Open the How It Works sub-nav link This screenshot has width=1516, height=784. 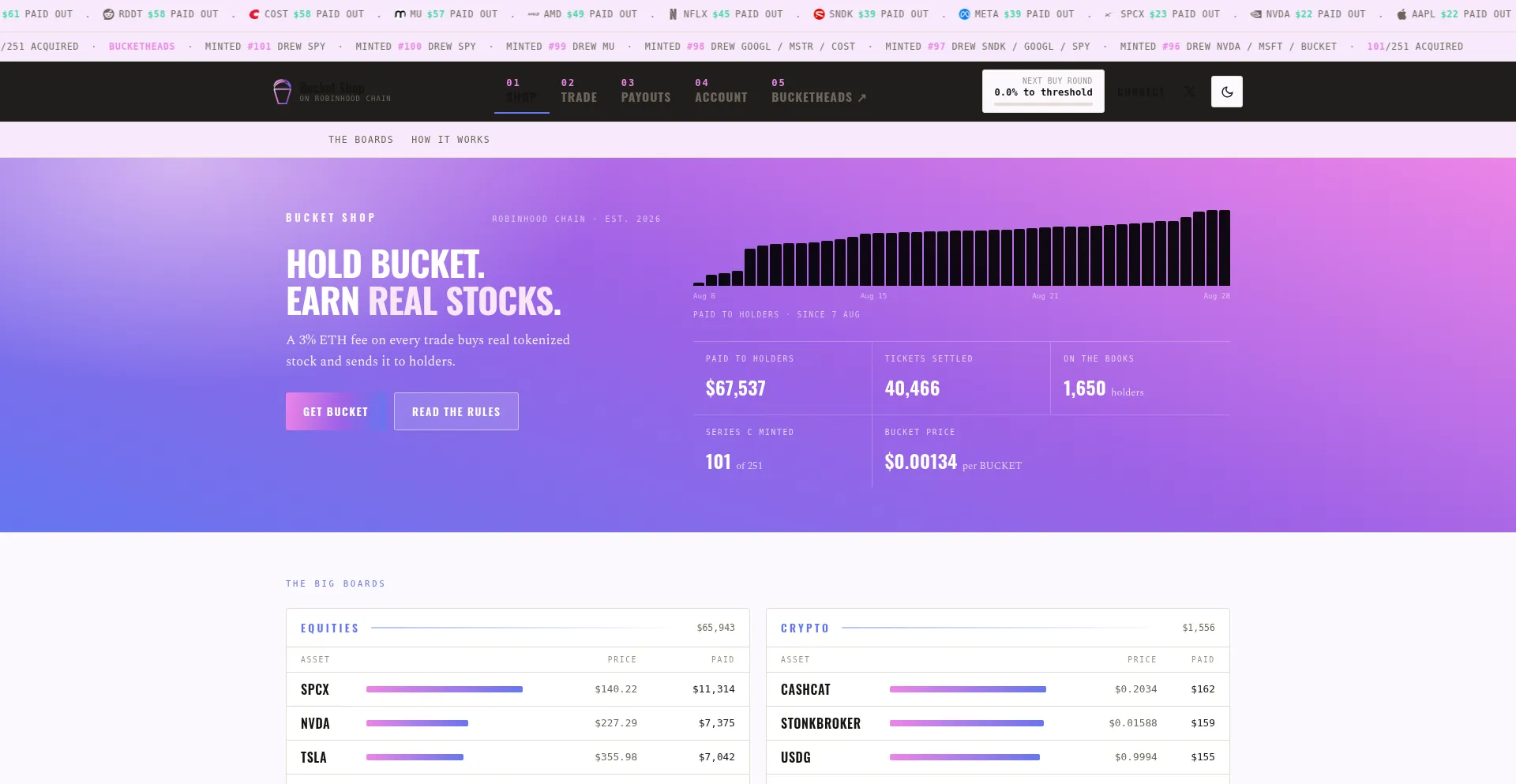[450, 140]
